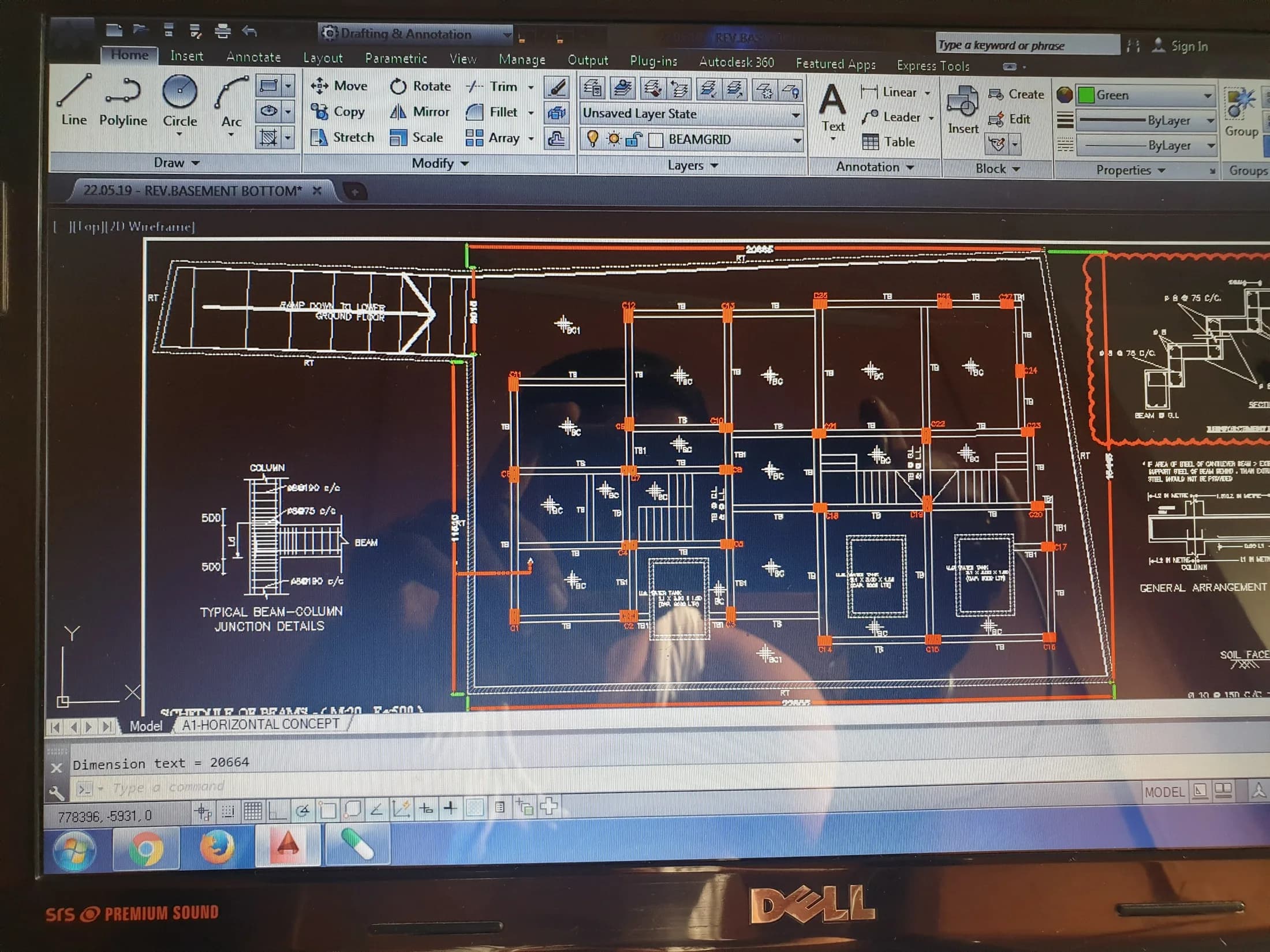Screen dimensions: 1270x952
Task: Toggle Dynamic Input in status bar
Action: pos(426,809)
